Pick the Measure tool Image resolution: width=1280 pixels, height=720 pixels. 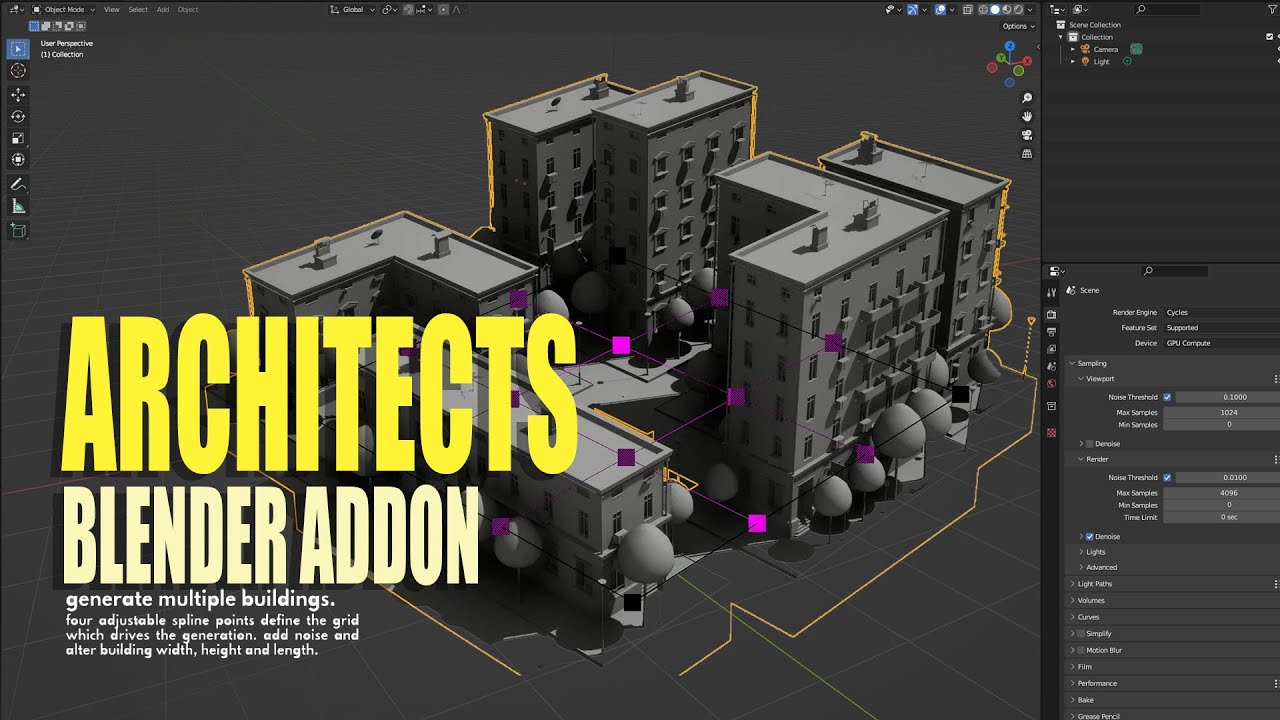point(18,206)
